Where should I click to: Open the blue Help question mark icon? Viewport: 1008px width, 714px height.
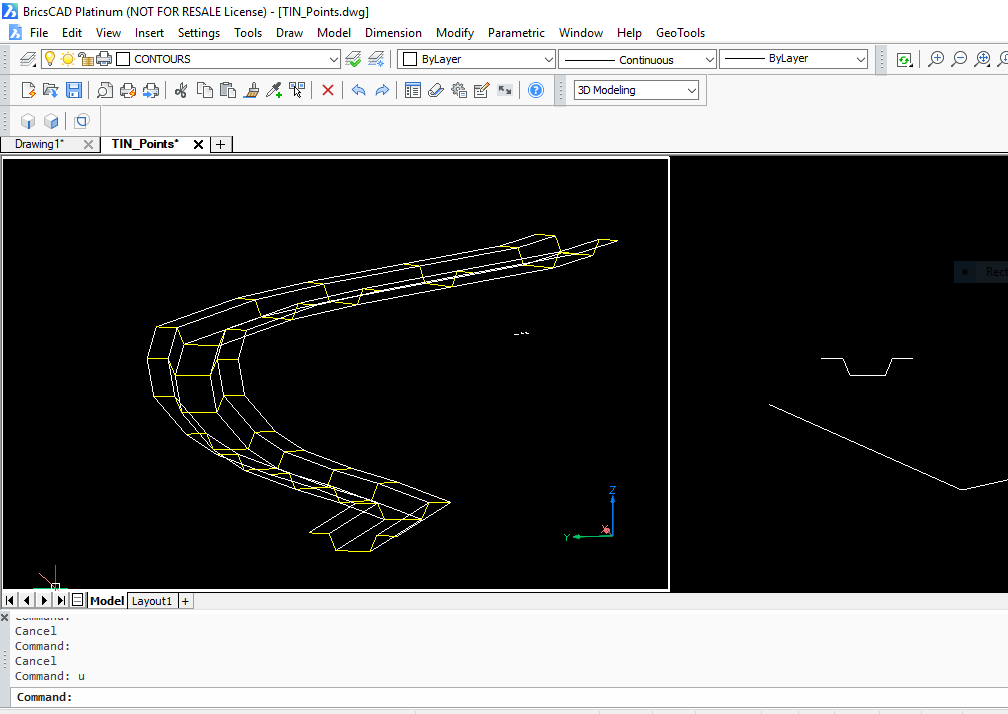point(536,90)
